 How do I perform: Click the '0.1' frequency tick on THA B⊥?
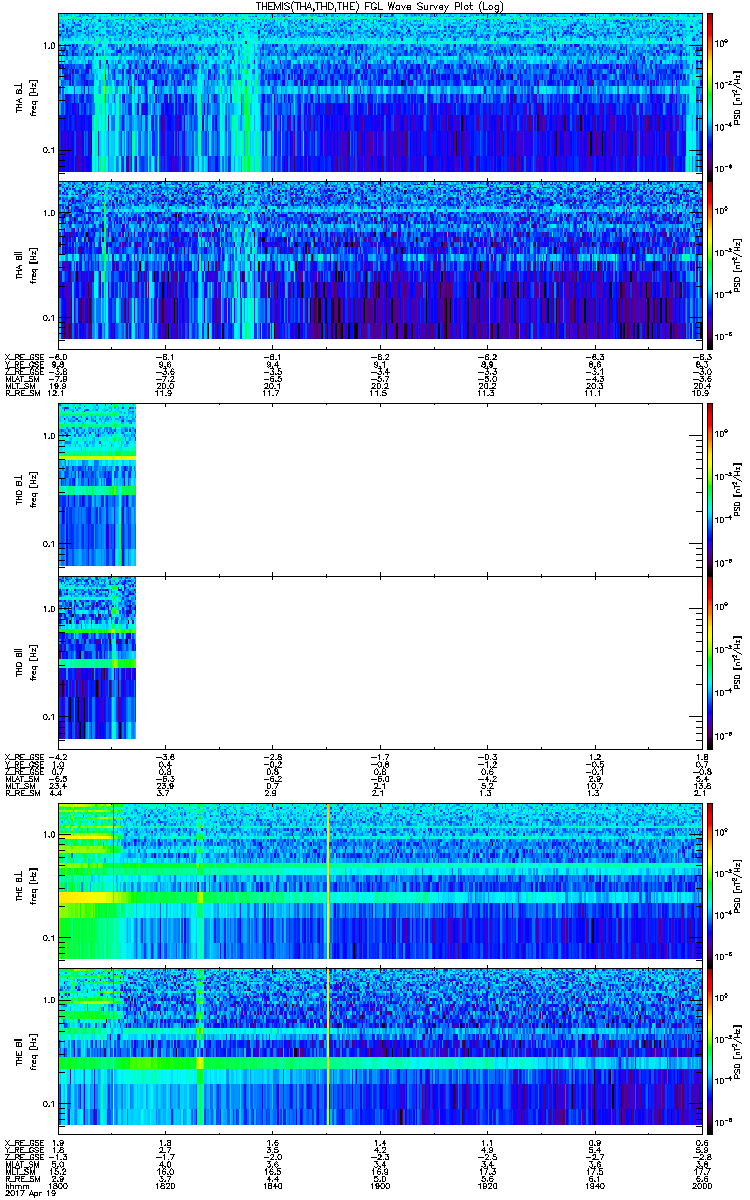48,151
